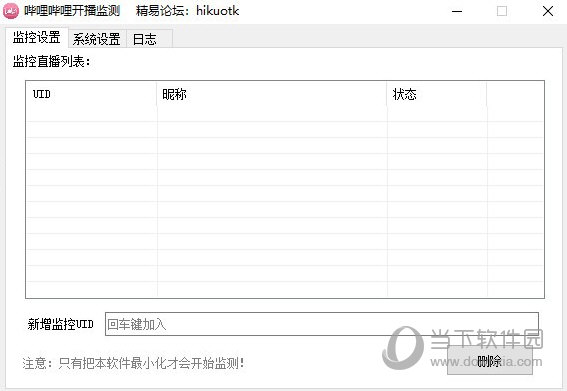Click the pink Bilibili app icon in title bar

pos(11,11)
